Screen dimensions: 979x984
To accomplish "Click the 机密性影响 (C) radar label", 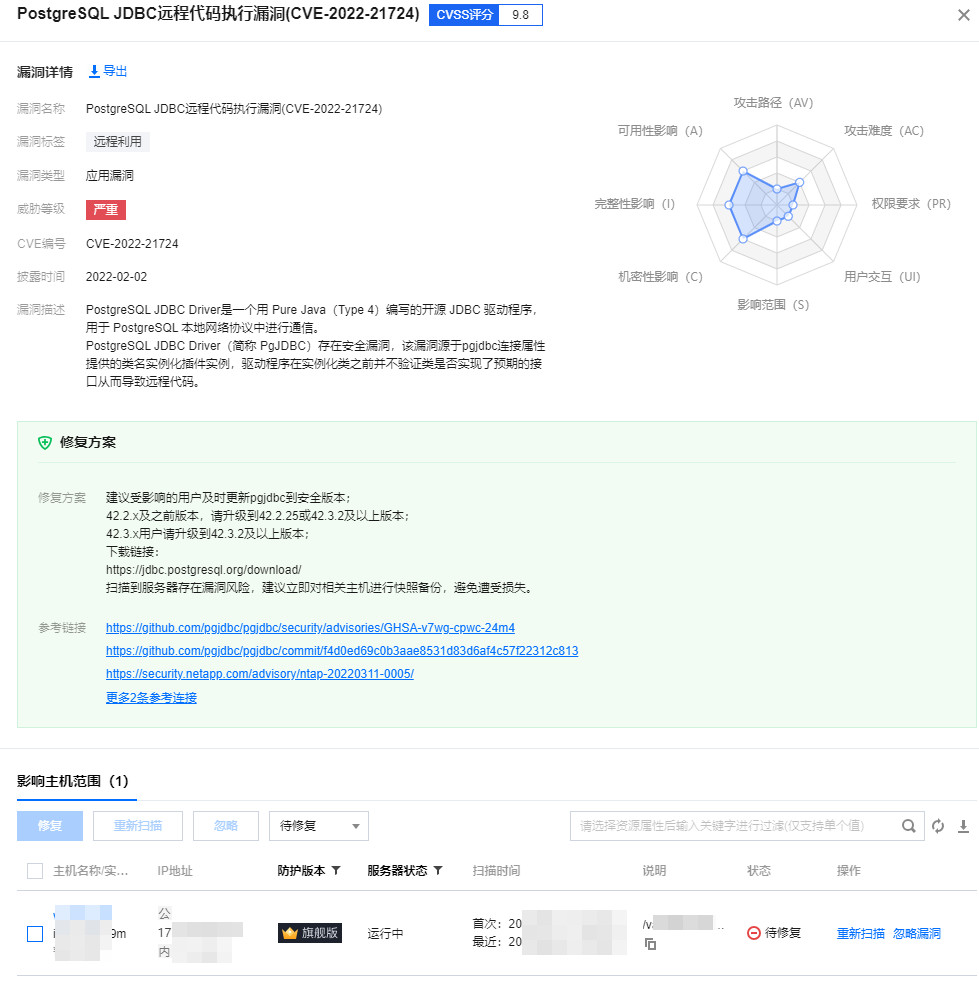I will pos(660,277).
